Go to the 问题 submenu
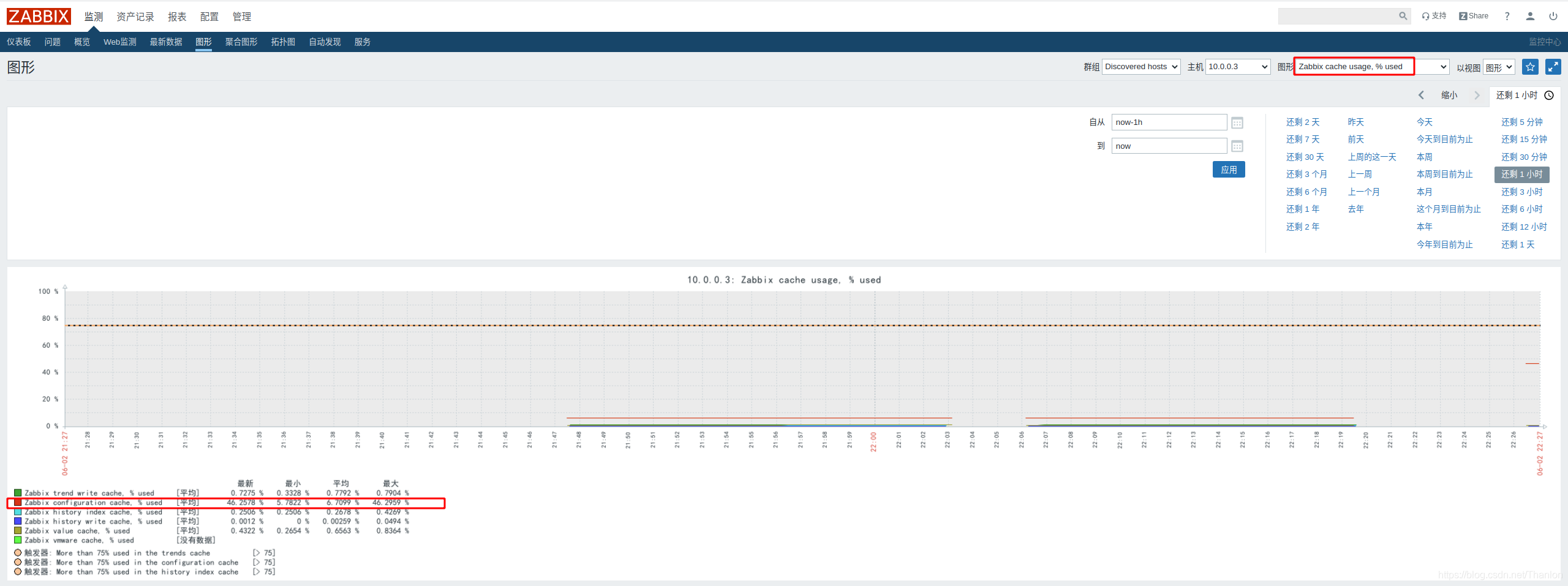 point(53,42)
